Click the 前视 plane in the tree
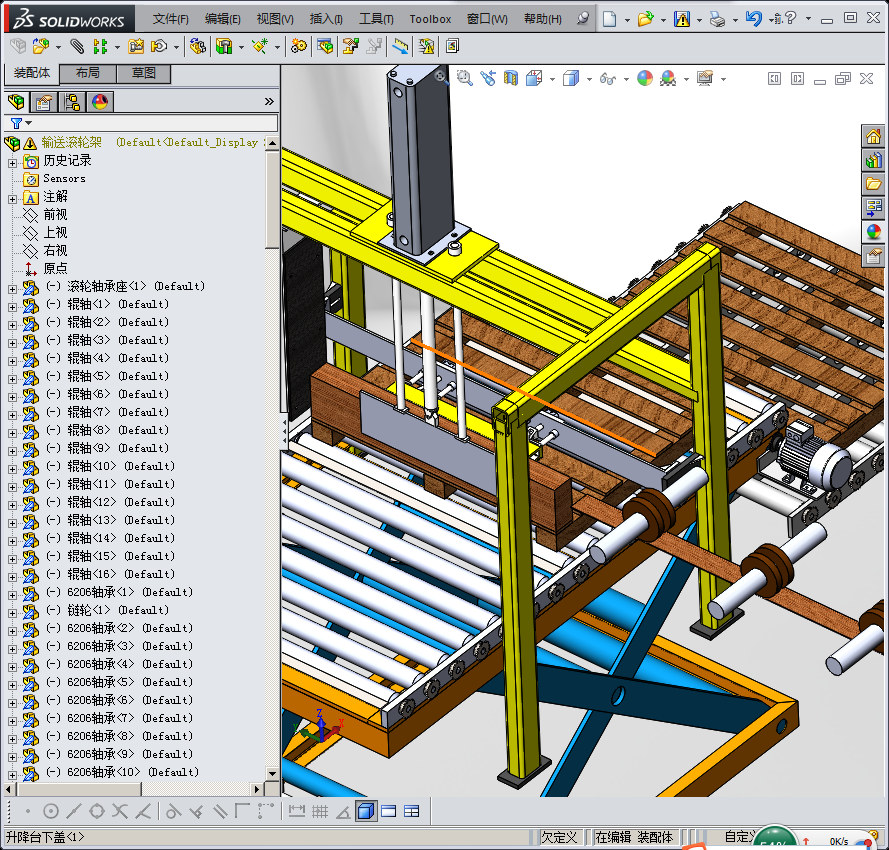Image resolution: width=889 pixels, height=850 pixels. [x=55, y=215]
